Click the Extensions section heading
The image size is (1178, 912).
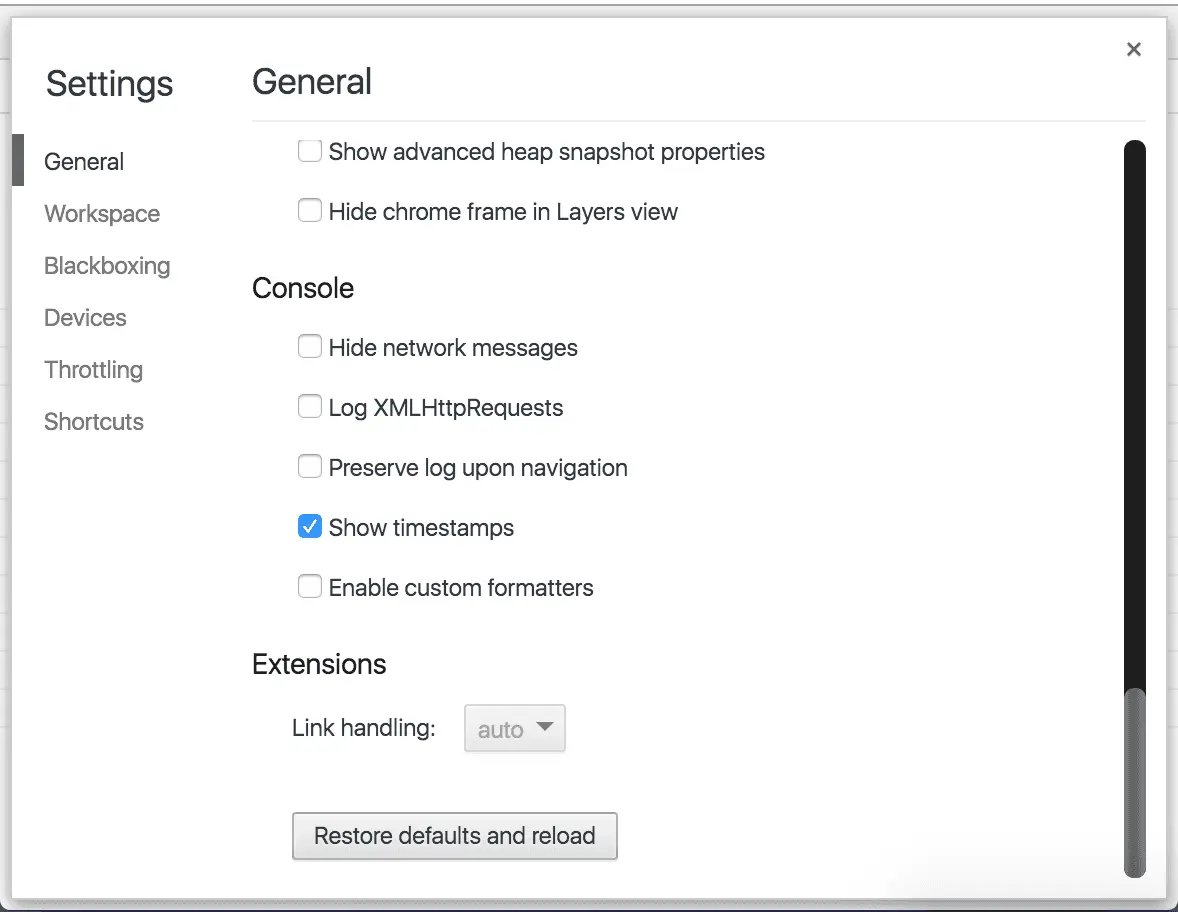[319, 664]
